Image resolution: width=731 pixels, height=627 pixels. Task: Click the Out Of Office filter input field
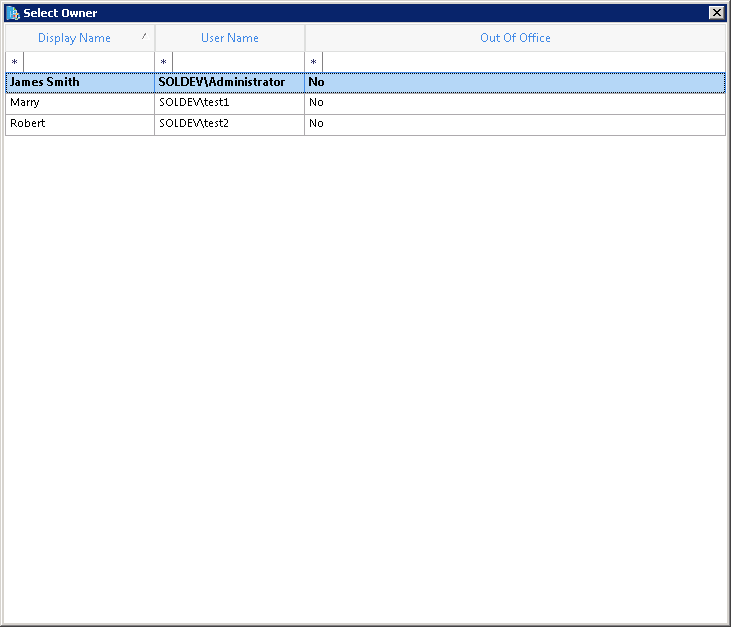(x=524, y=62)
